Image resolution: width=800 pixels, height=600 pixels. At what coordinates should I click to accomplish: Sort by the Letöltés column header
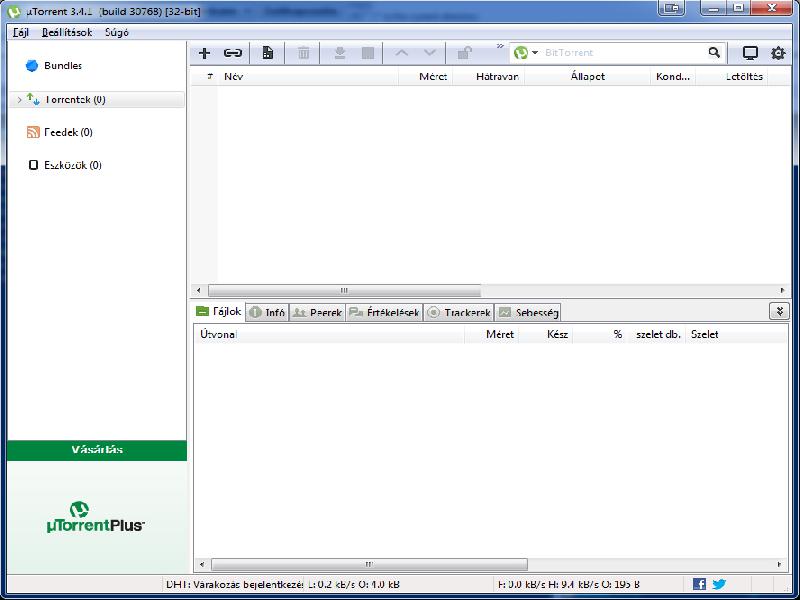pos(732,77)
